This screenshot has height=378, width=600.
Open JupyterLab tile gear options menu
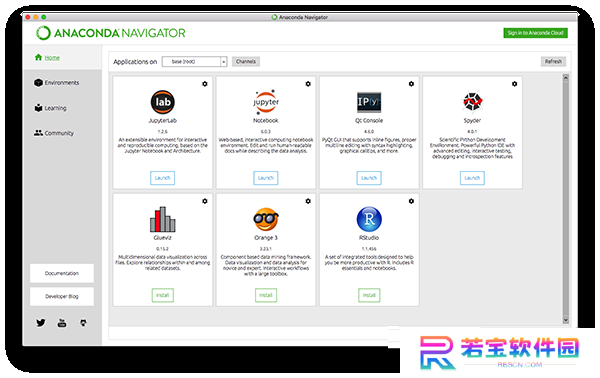tap(205, 84)
